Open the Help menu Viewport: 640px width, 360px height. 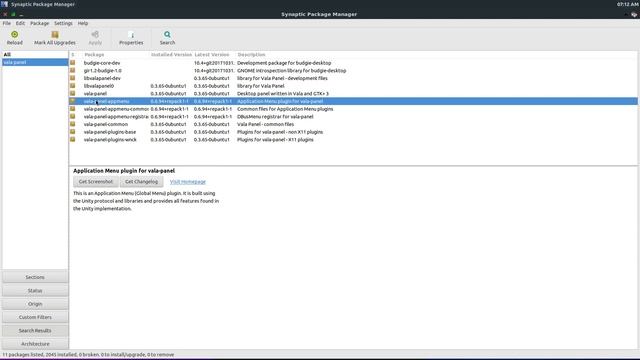83,23
